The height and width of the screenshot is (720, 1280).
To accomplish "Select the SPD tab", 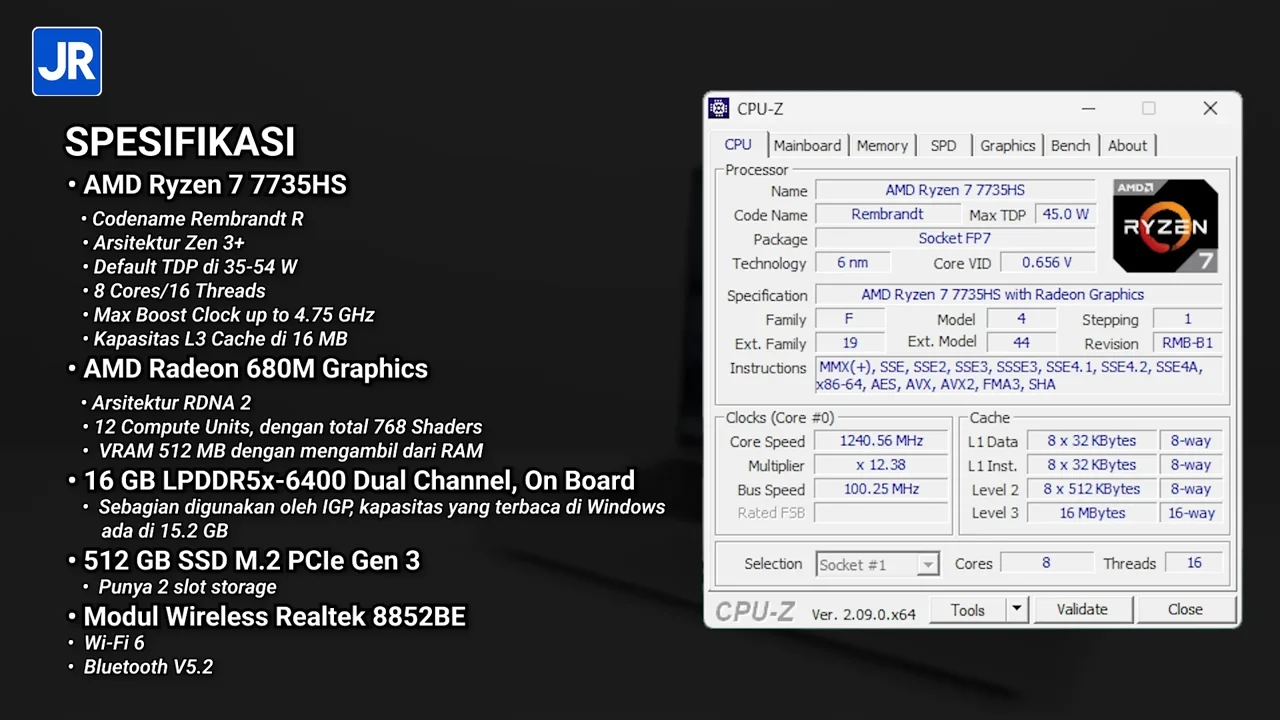I will tap(943, 146).
